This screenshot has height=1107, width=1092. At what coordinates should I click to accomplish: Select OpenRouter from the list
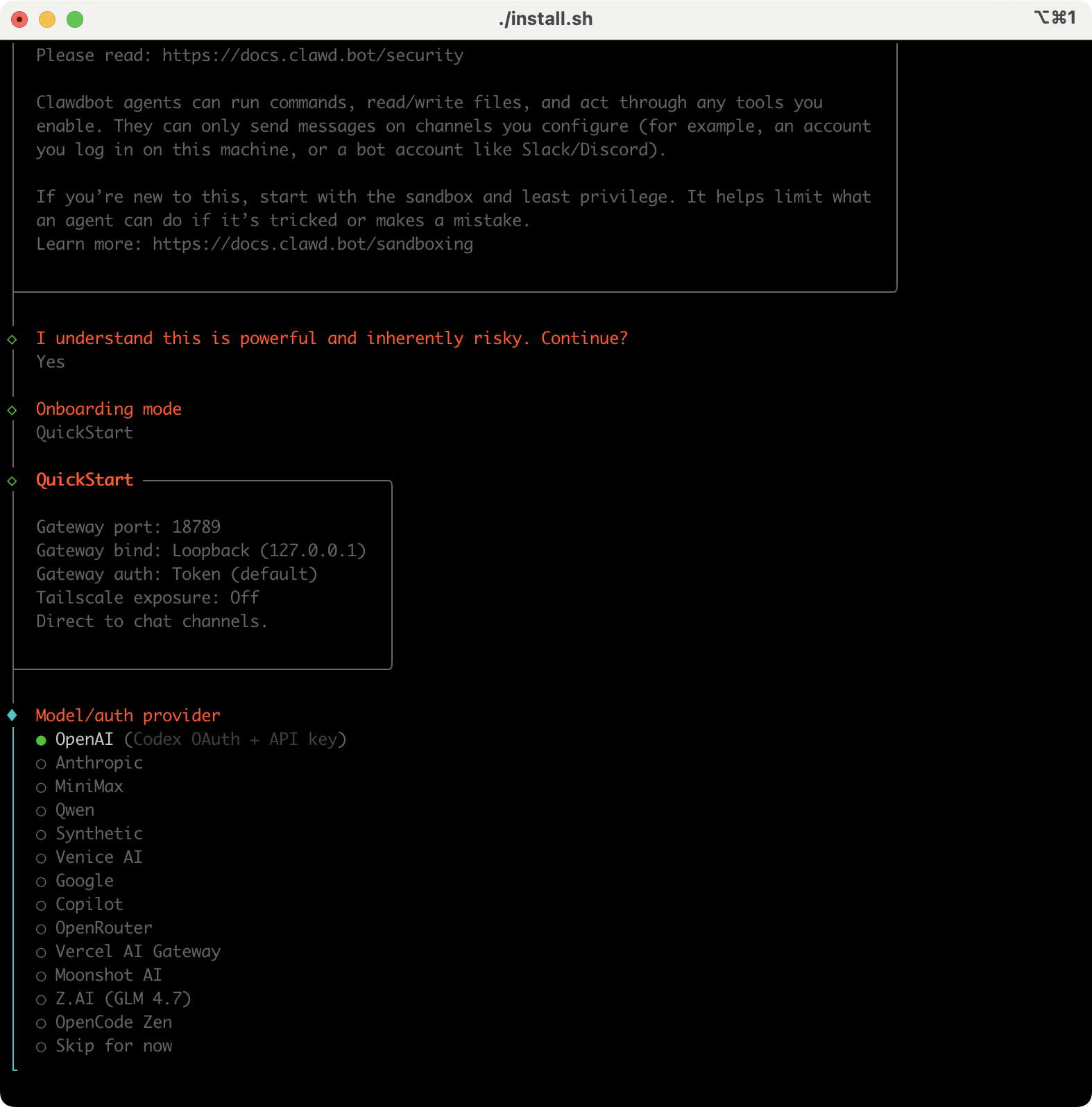pyautogui.click(x=103, y=928)
